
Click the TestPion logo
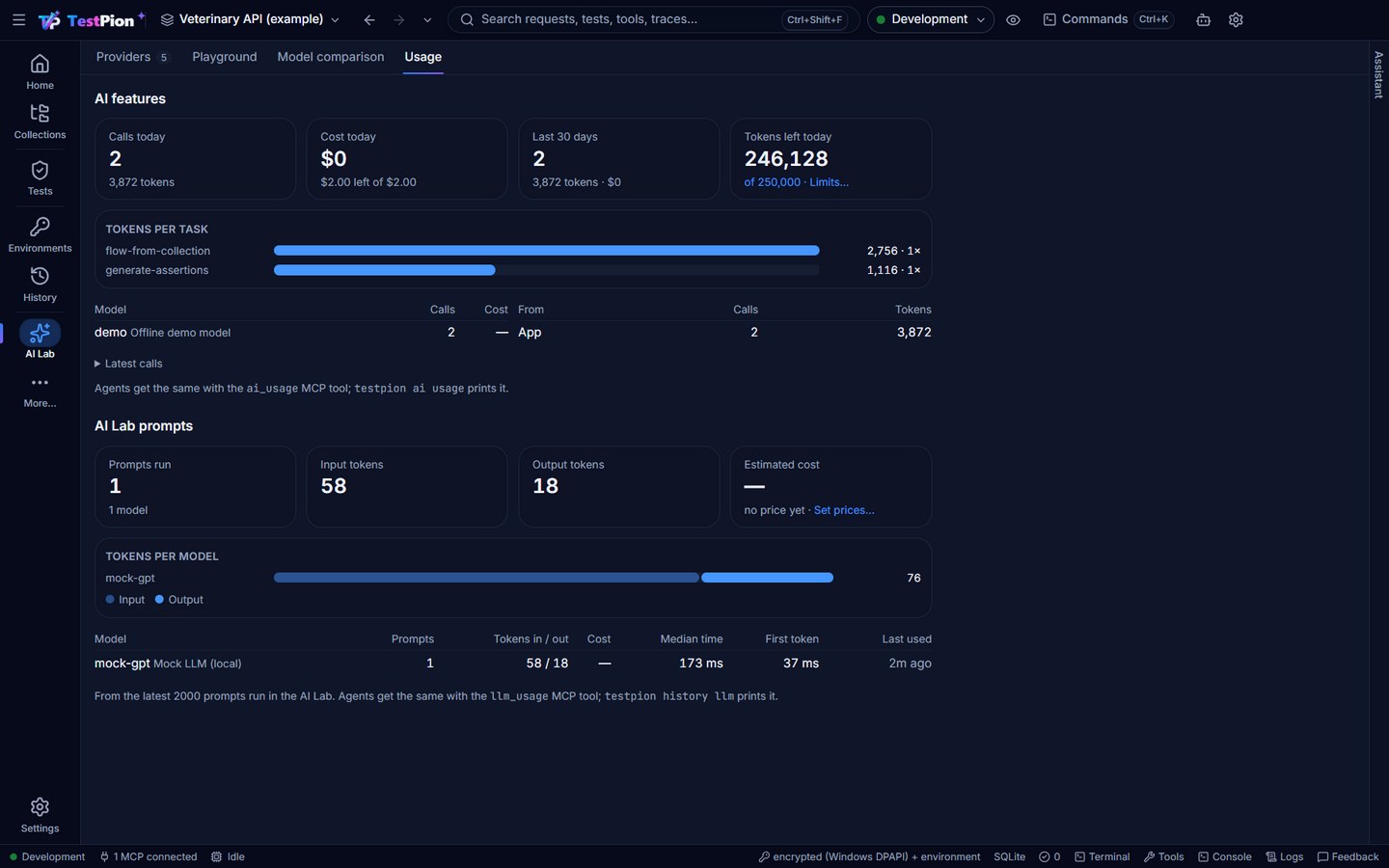[x=92, y=19]
